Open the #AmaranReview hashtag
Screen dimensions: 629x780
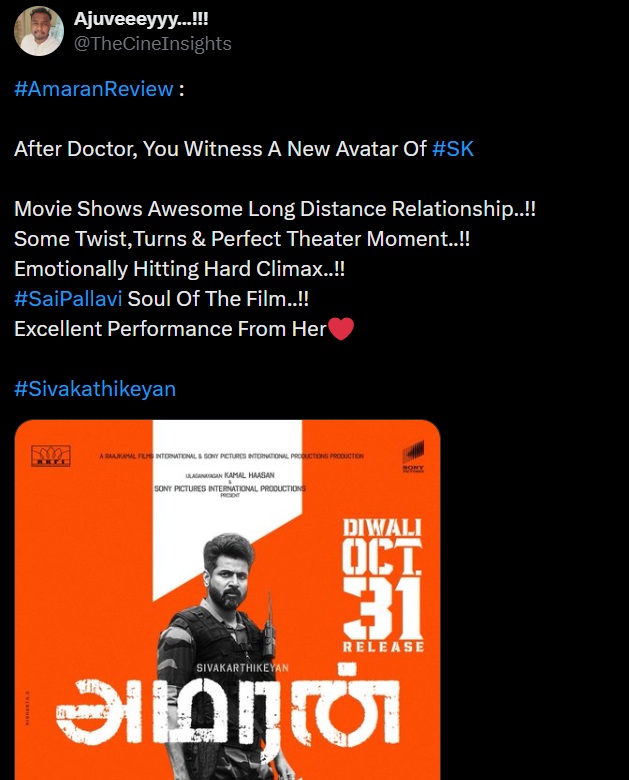click(94, 89)
